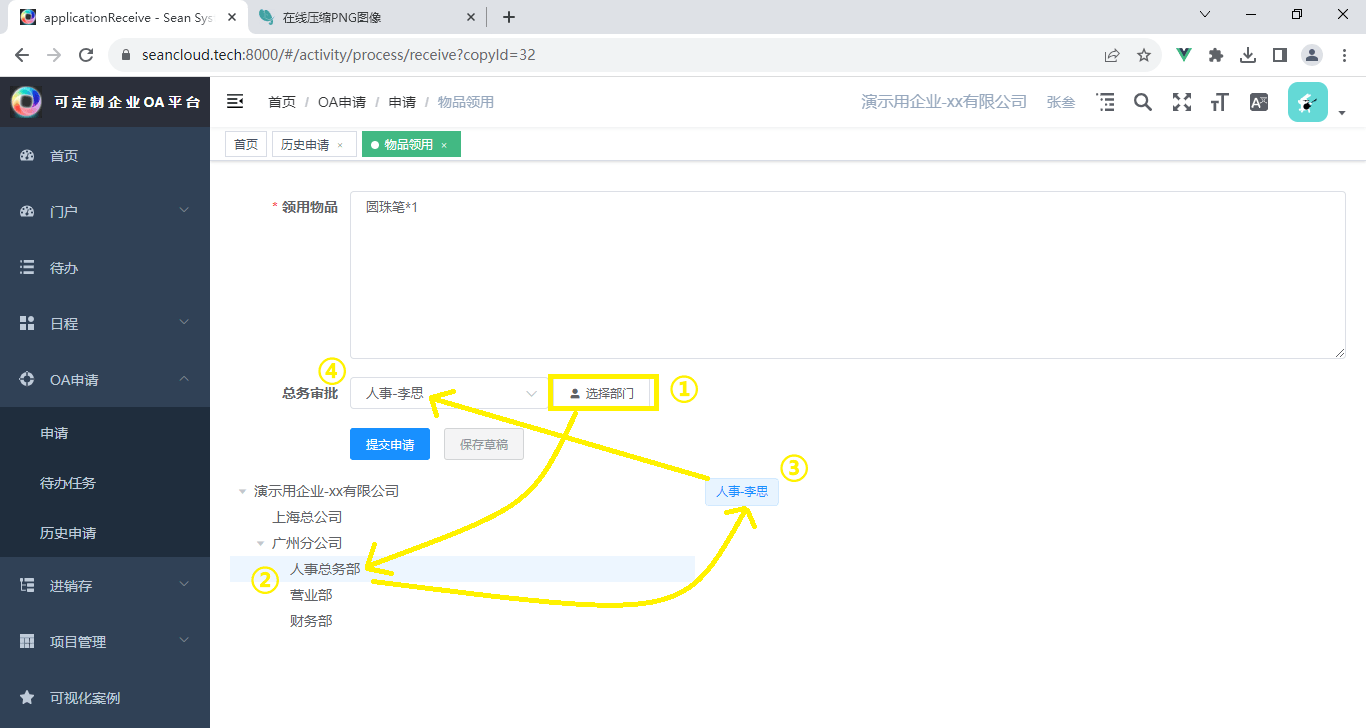The width and height of the screenshot is (1366, 728).
Task: Click the 提交申请 button
Action: [390, 444]
